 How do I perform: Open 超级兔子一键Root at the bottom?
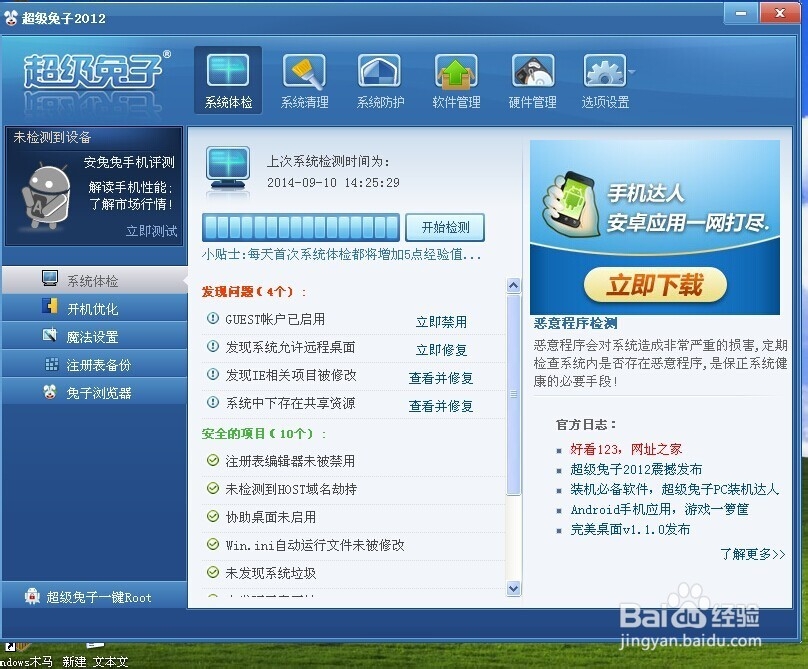pos(95,596)
